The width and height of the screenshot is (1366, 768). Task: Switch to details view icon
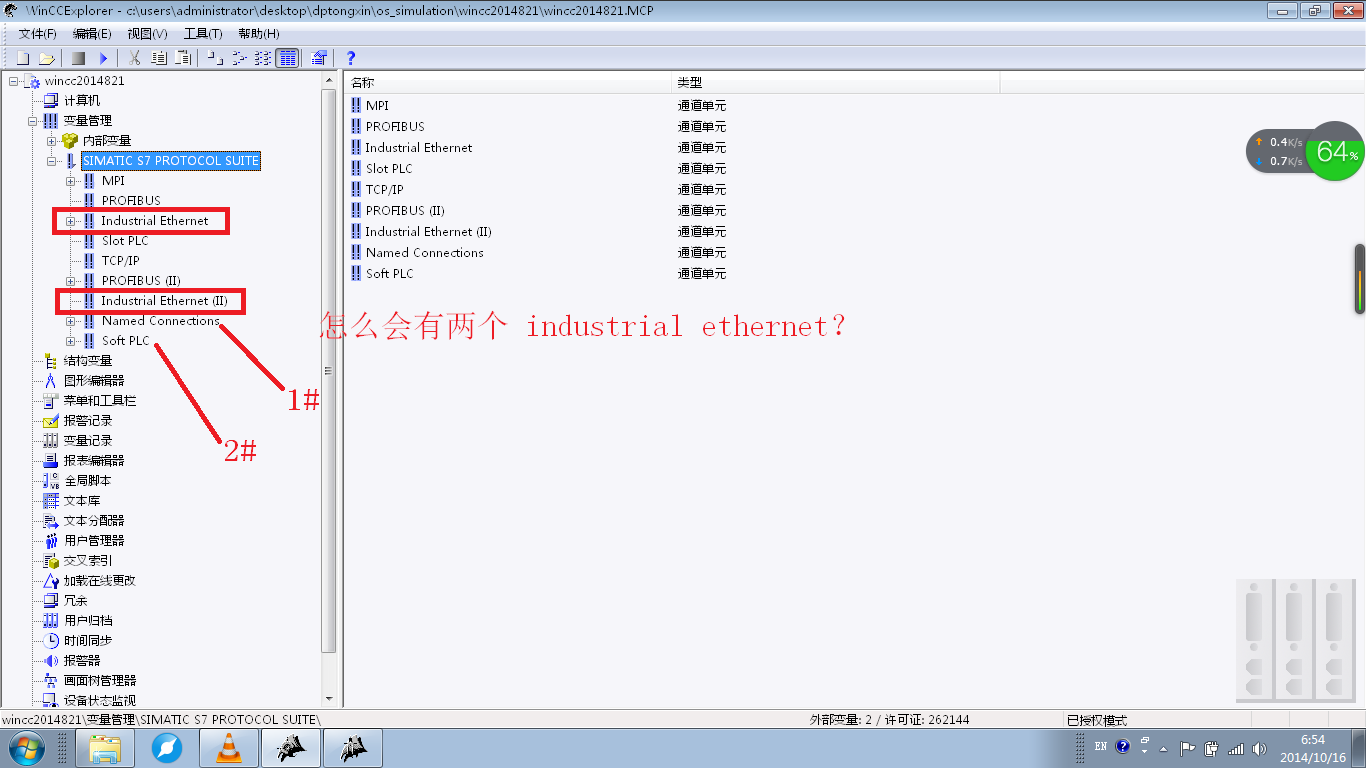288,58
